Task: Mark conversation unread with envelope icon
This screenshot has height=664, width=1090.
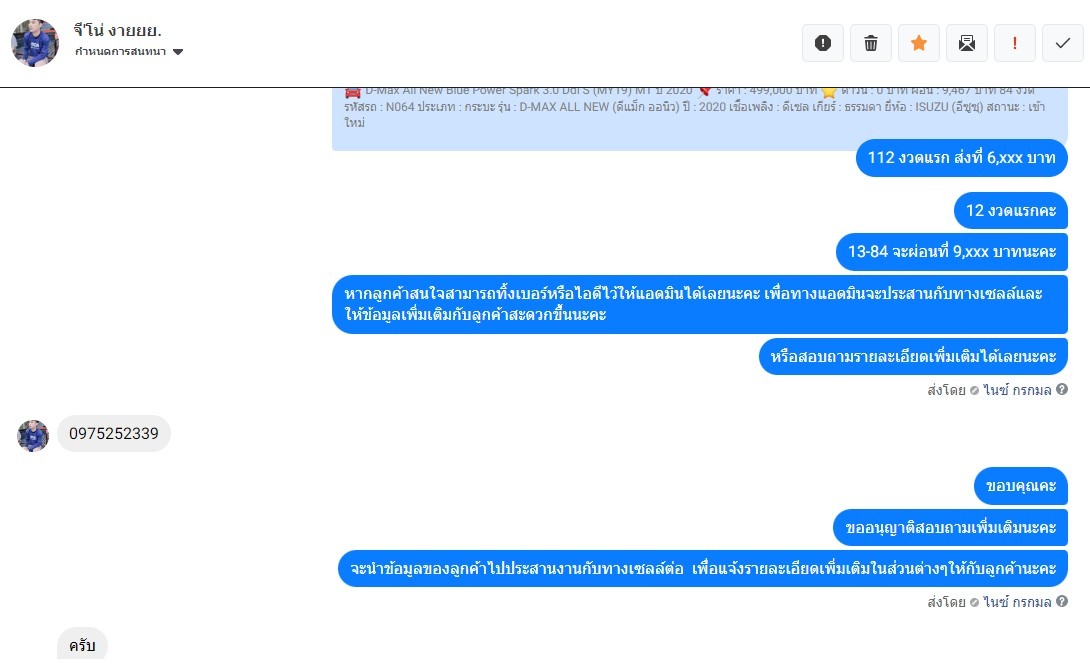Action: click(x=966, y=43)
